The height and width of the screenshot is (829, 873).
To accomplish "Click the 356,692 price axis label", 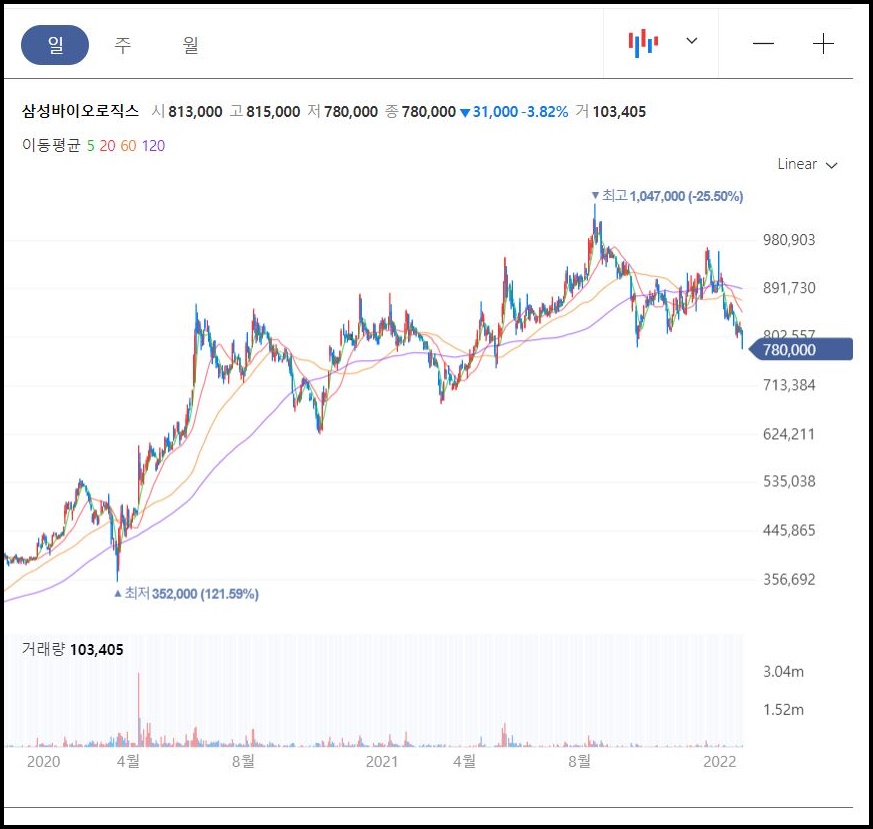I will click(x=789, y=580).
